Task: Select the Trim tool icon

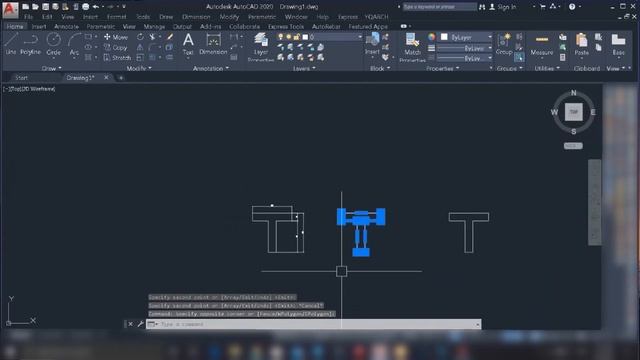Action: [152, 37]
